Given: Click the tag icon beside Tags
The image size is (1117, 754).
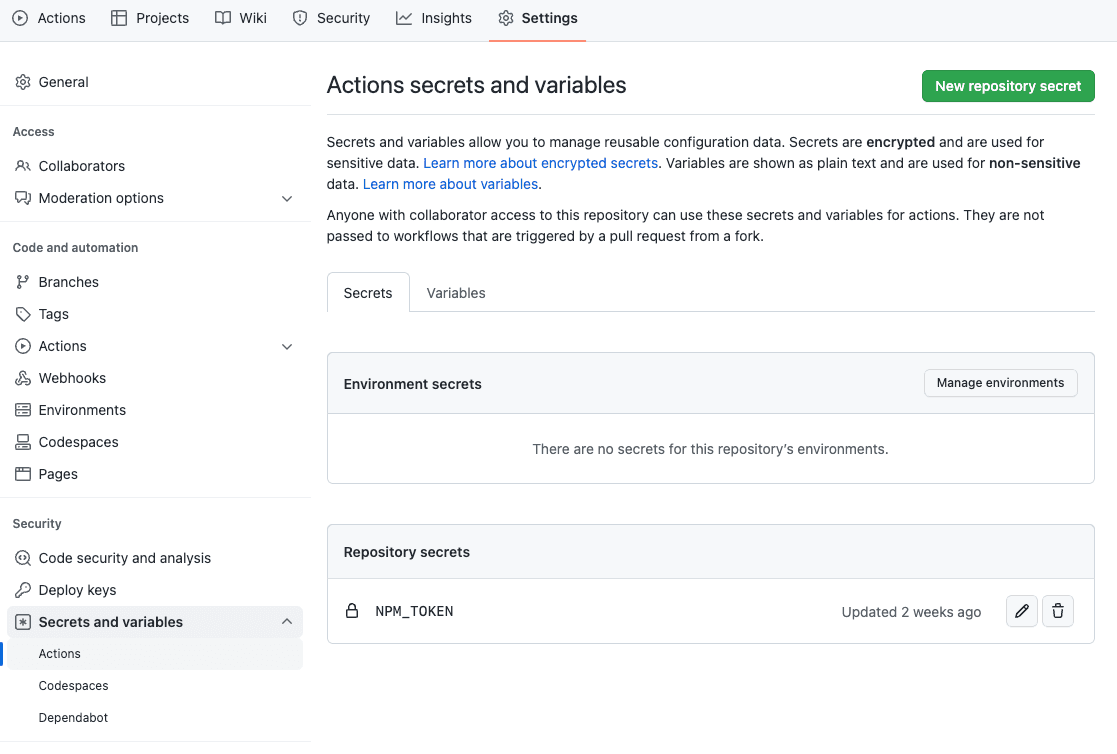Looking at the screenshot, I should coord(23,314).
